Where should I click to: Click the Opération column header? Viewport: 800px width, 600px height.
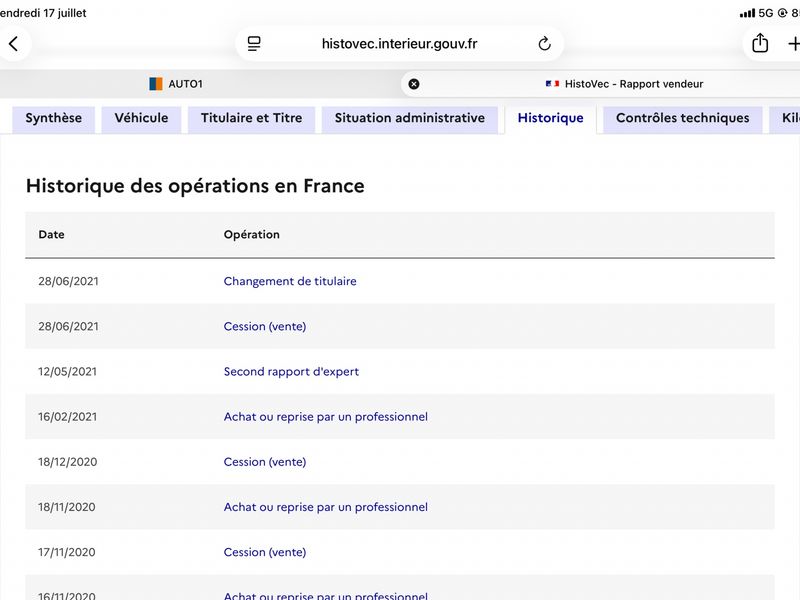point(252,235)
